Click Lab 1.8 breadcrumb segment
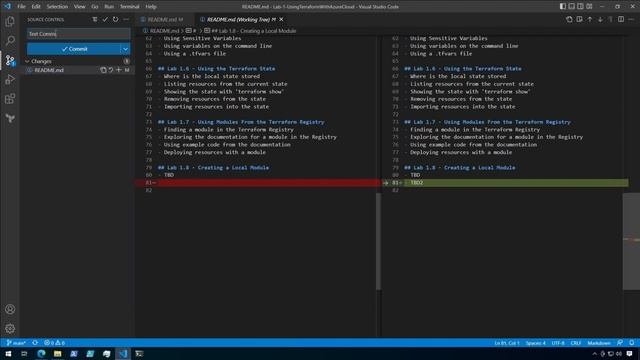The width and height of the screenshot is (640, 360). (250, 31)
